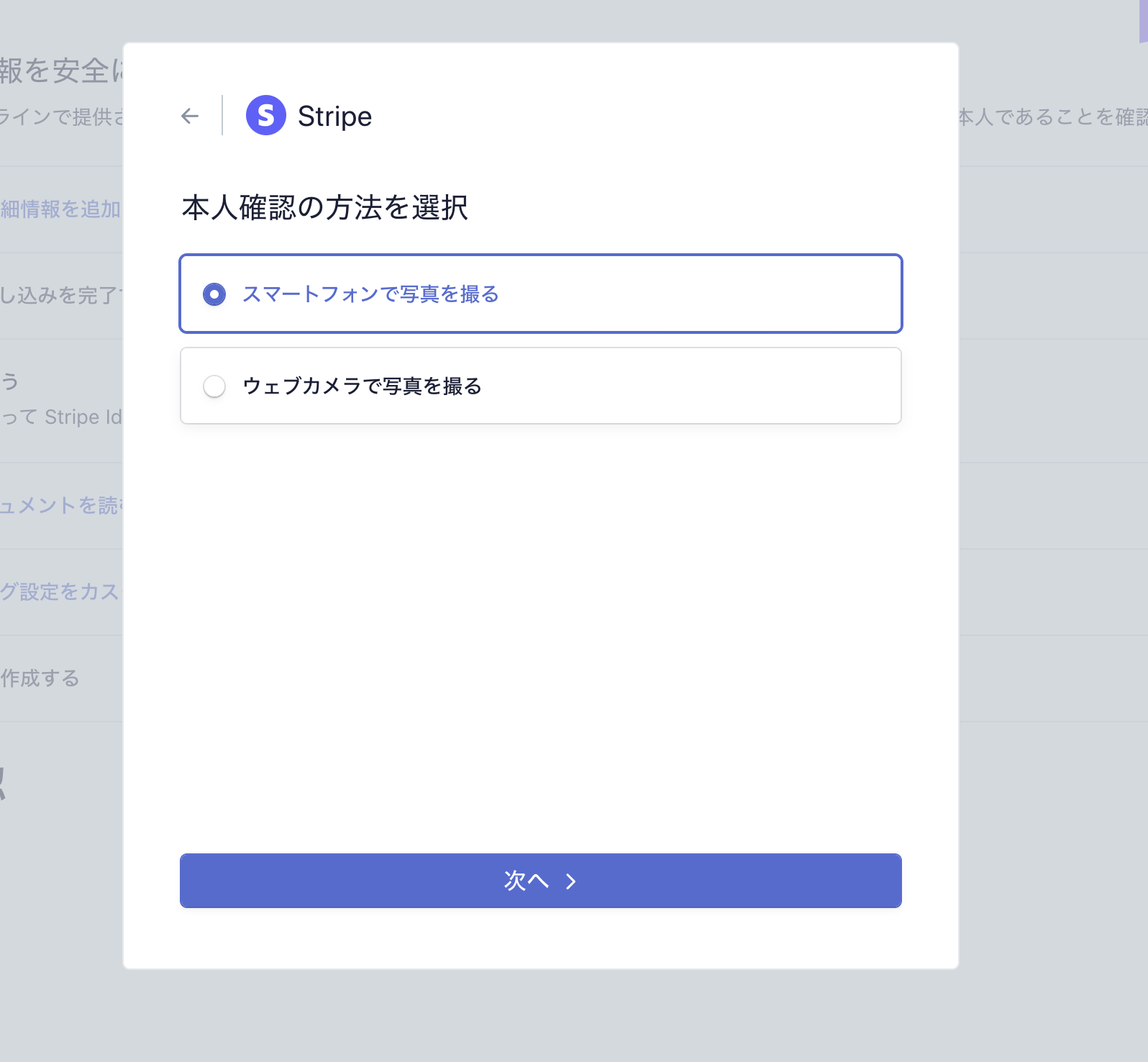This screenshot has height=1062, width=1148.
Task: Select the ウェブカメラで写真を撮る radio button
Action: coord(214,386)
